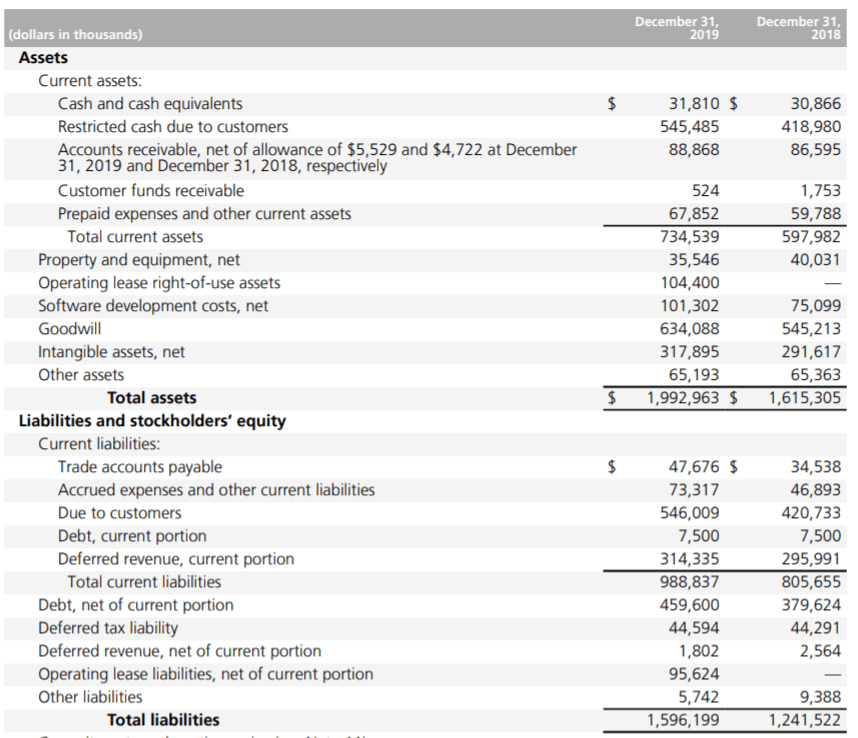Click 'Debt, net of current portion' label
This screenshot has height=738, width=858.
136,605
